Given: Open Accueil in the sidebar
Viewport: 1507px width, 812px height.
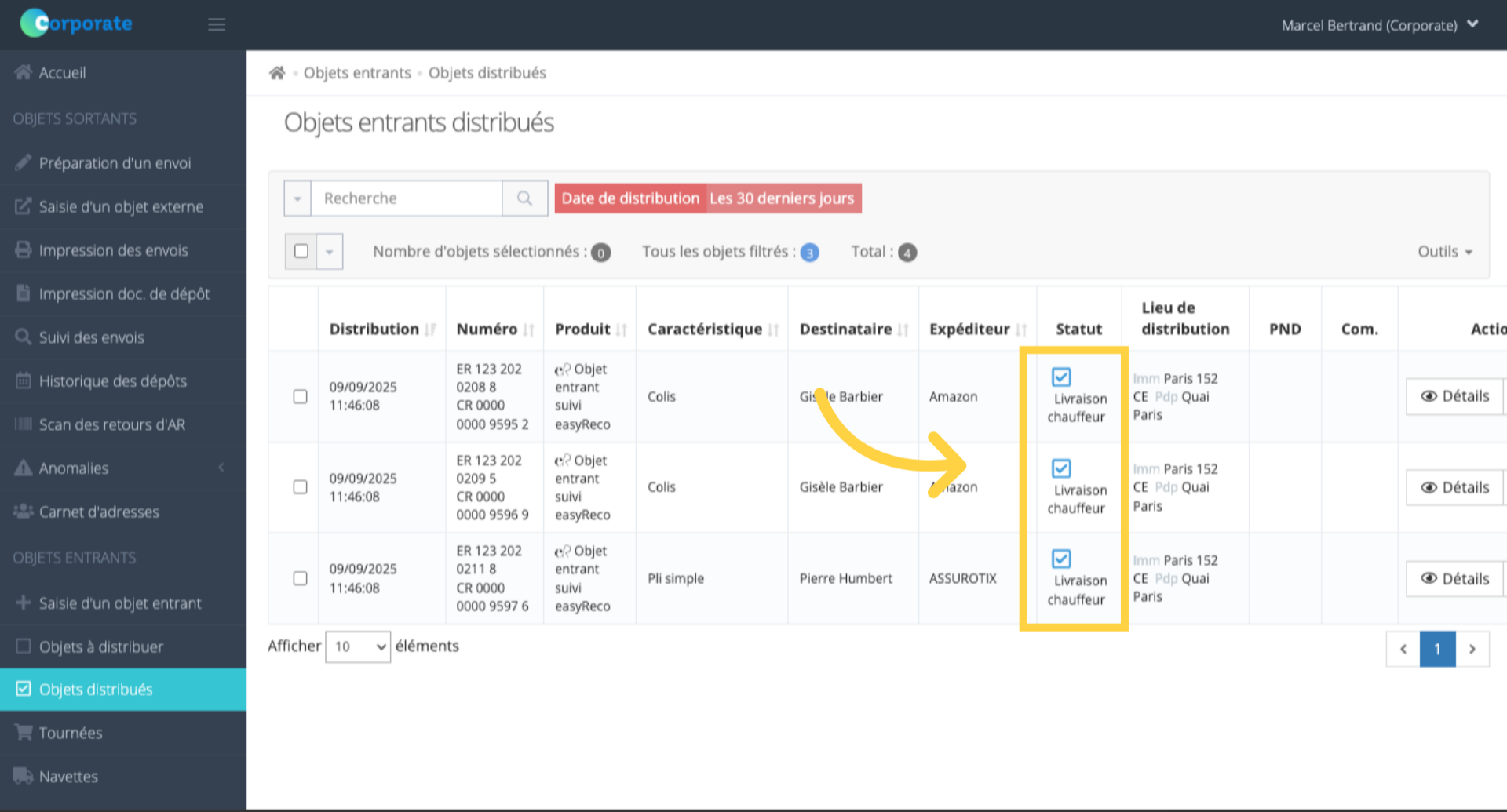Looking at the screenshot, I should pyautogui.click(x=123, y=73).
